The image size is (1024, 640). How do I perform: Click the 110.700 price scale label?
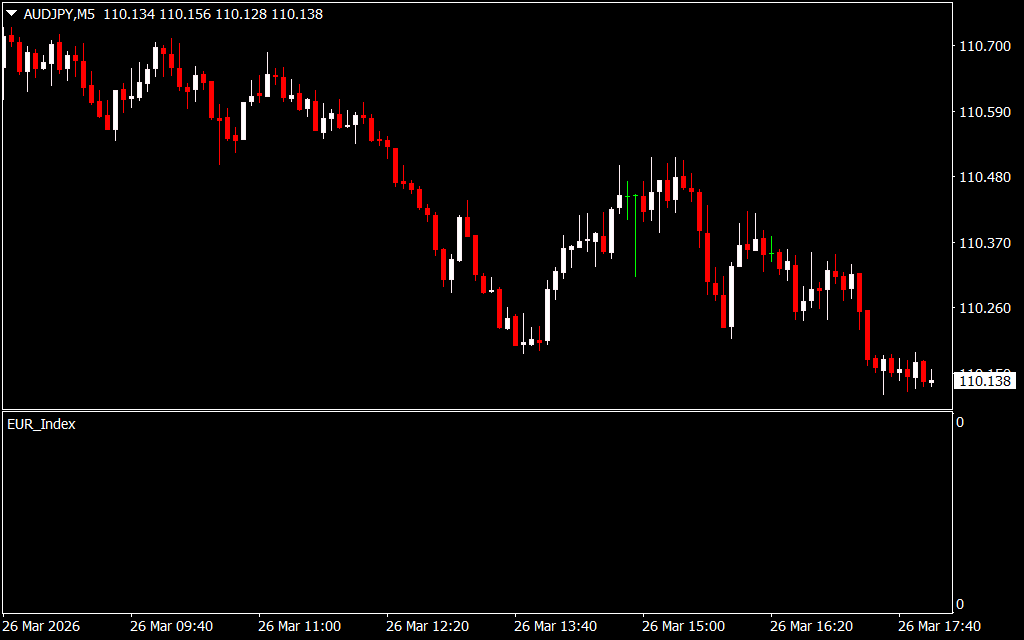point(985,46)
